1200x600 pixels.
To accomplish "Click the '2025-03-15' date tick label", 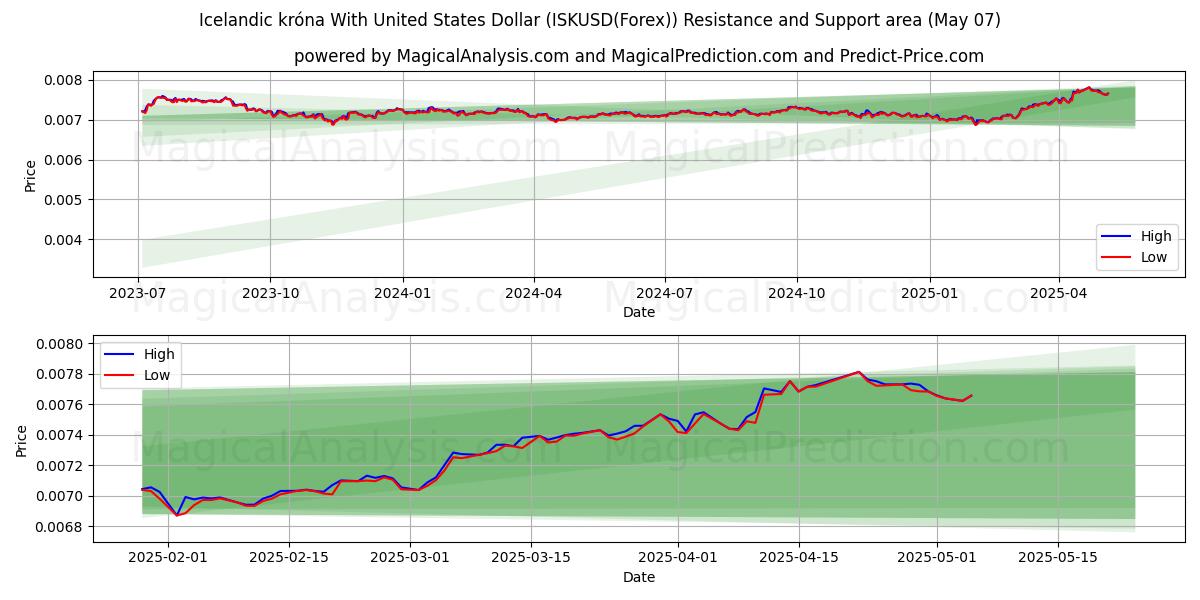I will [531, 559].
